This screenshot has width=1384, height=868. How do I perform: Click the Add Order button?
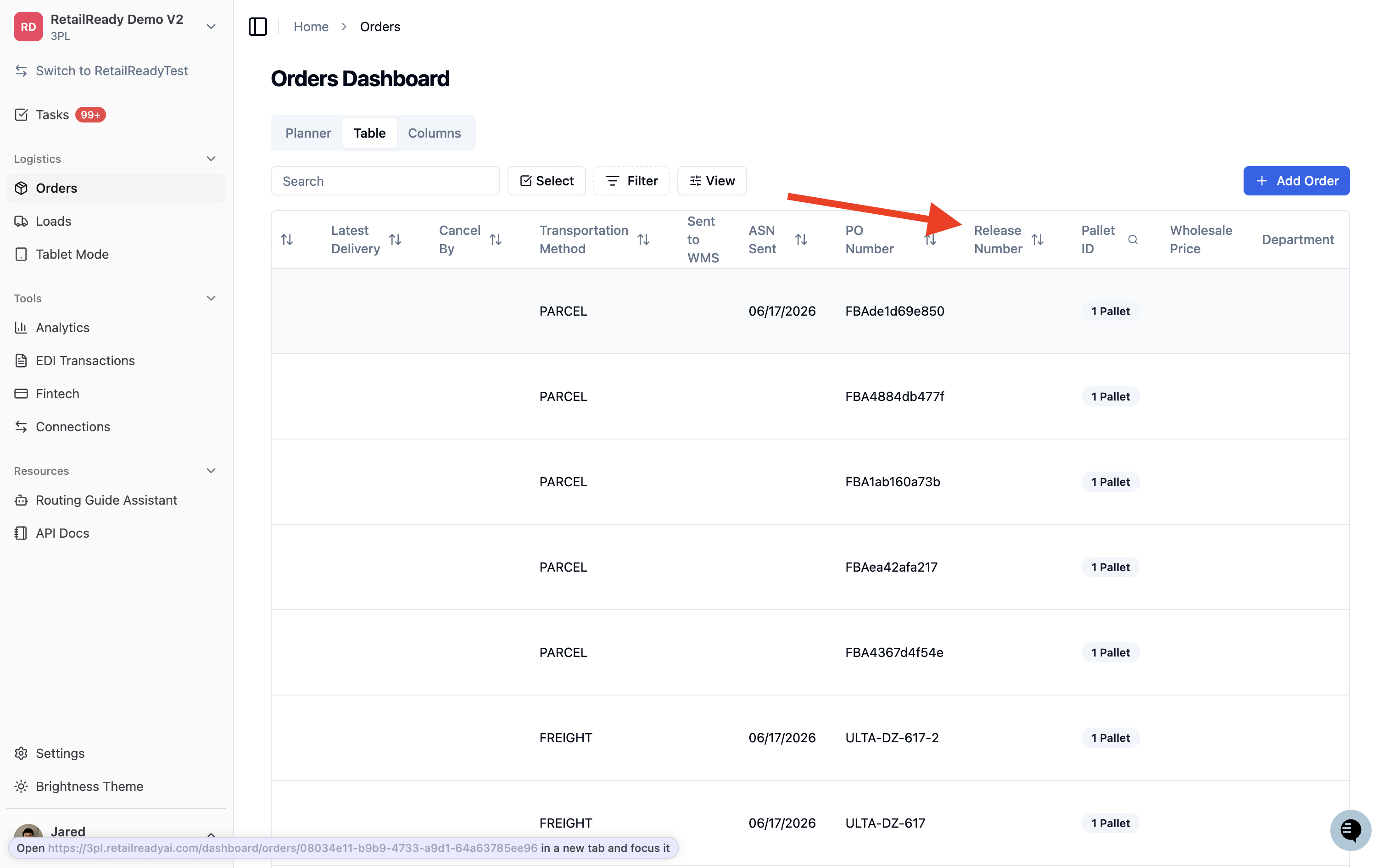1296,181
